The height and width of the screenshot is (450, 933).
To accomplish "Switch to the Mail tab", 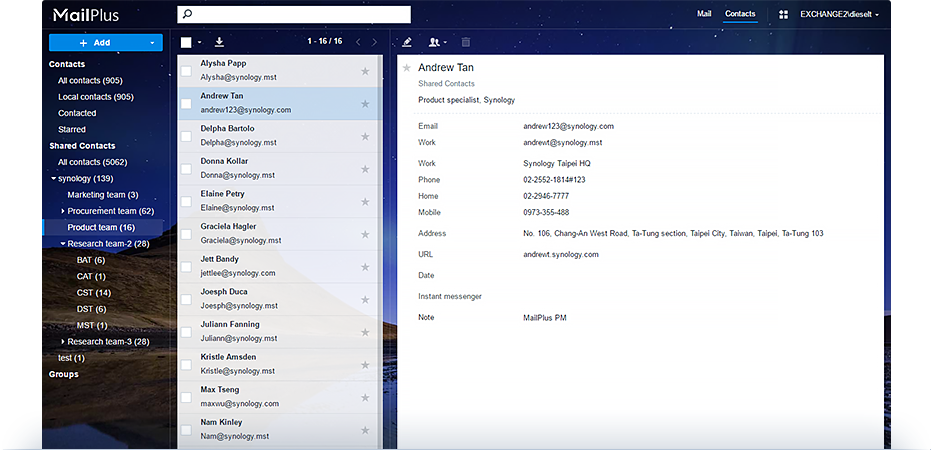I will [x=704, y=14].
